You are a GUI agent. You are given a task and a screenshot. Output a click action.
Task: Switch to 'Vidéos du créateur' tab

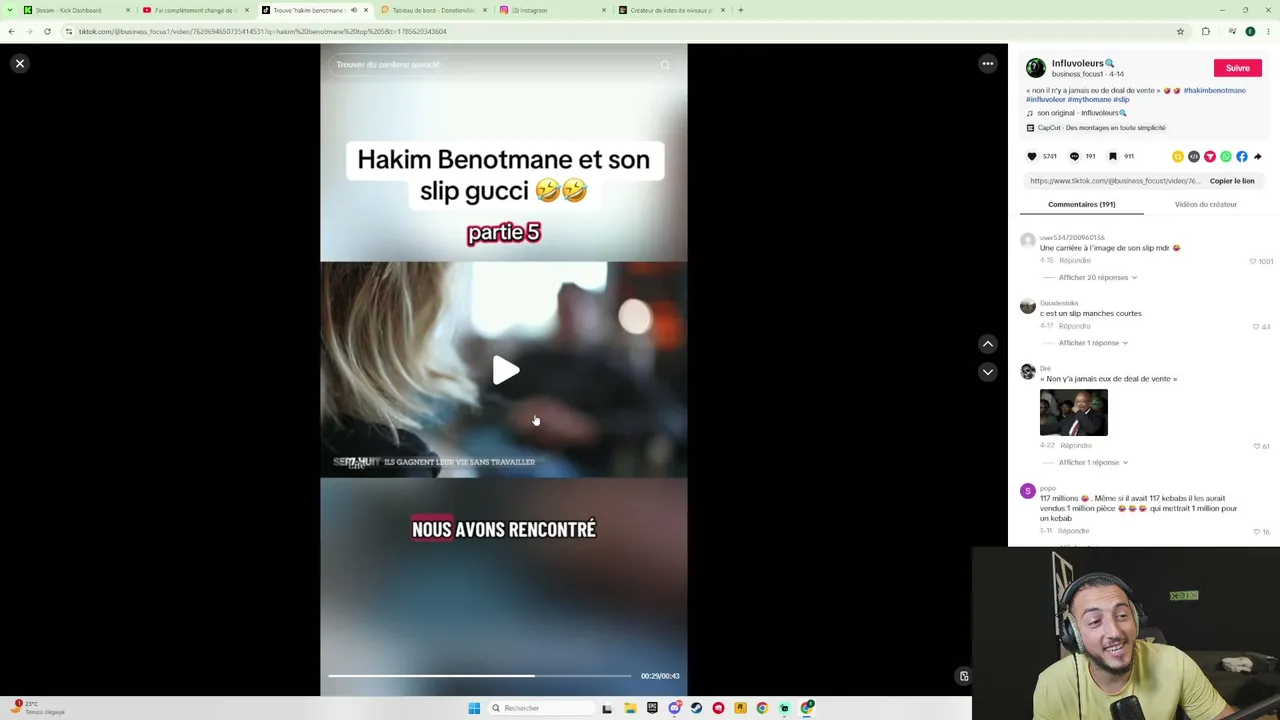[x=1205, y=204]
